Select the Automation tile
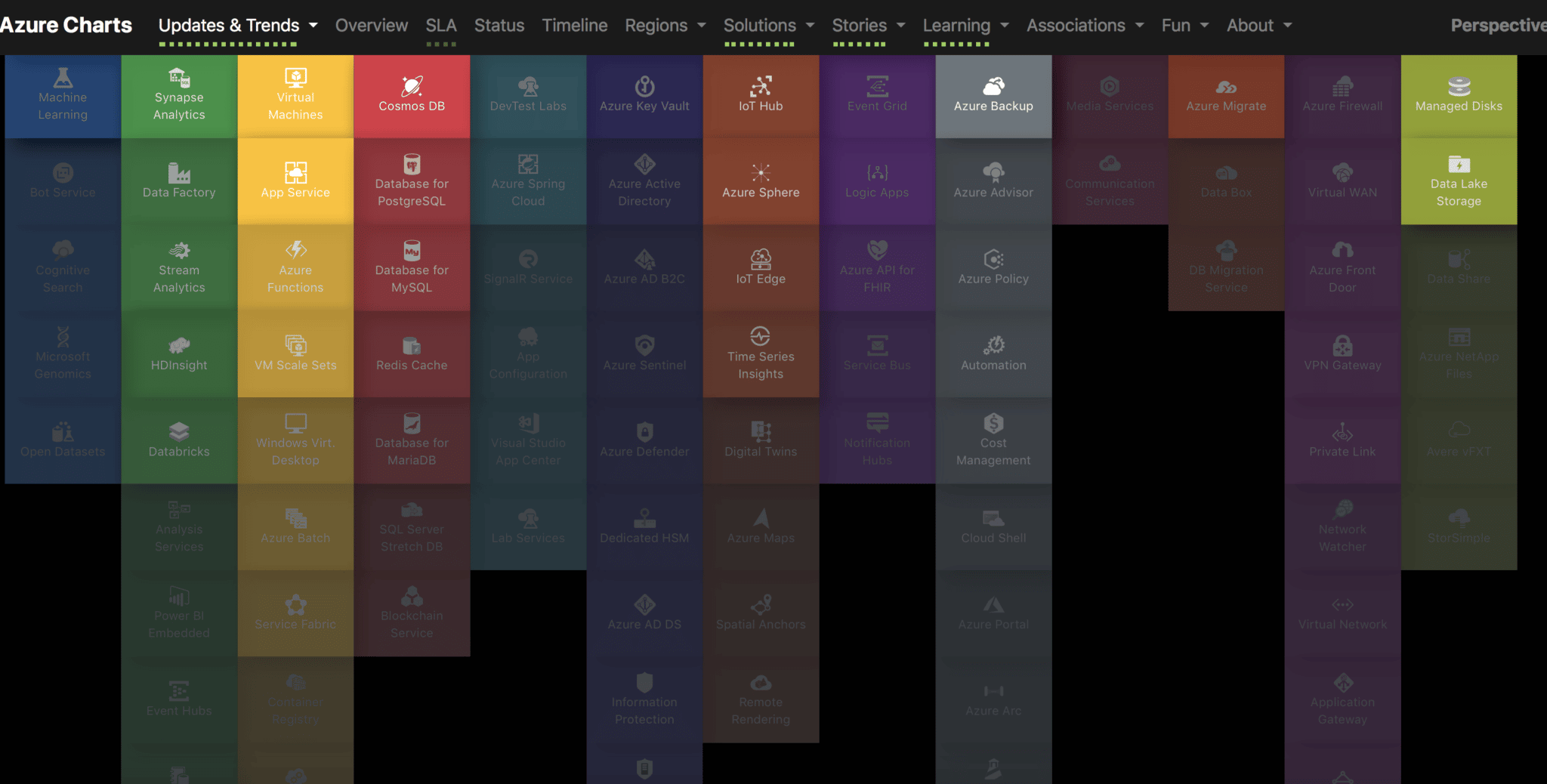The width and height of the screenshot is (1547, 784). (993, 354)
